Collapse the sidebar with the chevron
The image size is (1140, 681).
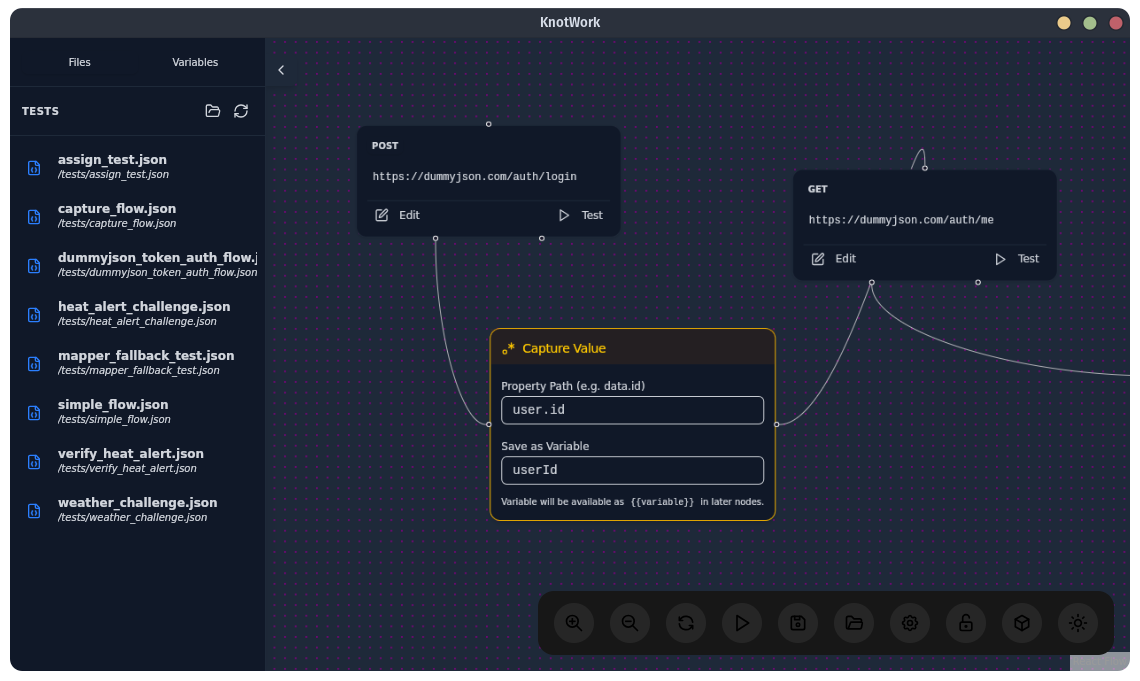tap(281, 69)
